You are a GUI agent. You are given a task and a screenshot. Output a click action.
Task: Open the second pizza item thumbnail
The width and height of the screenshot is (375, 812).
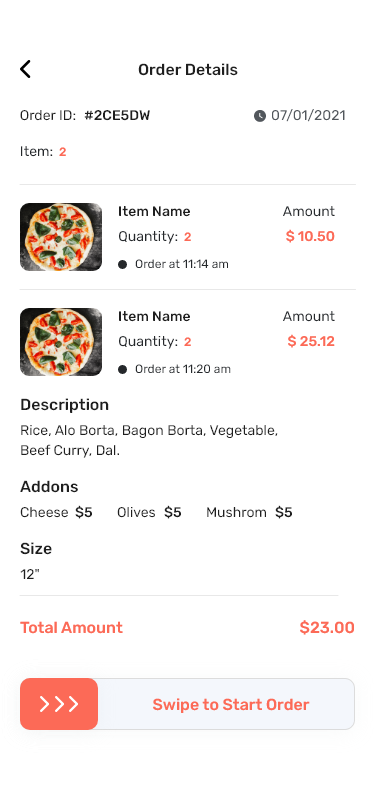point(61,342)
